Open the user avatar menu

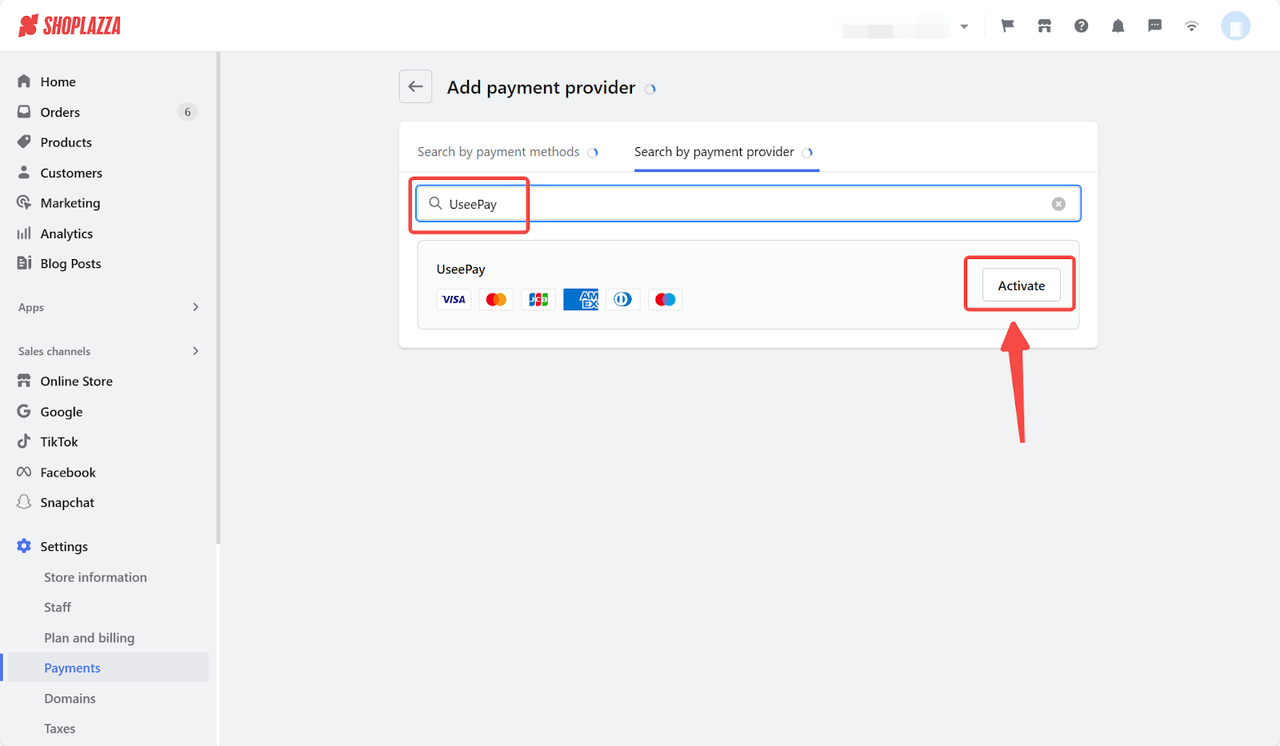(x=1236, y=26)
